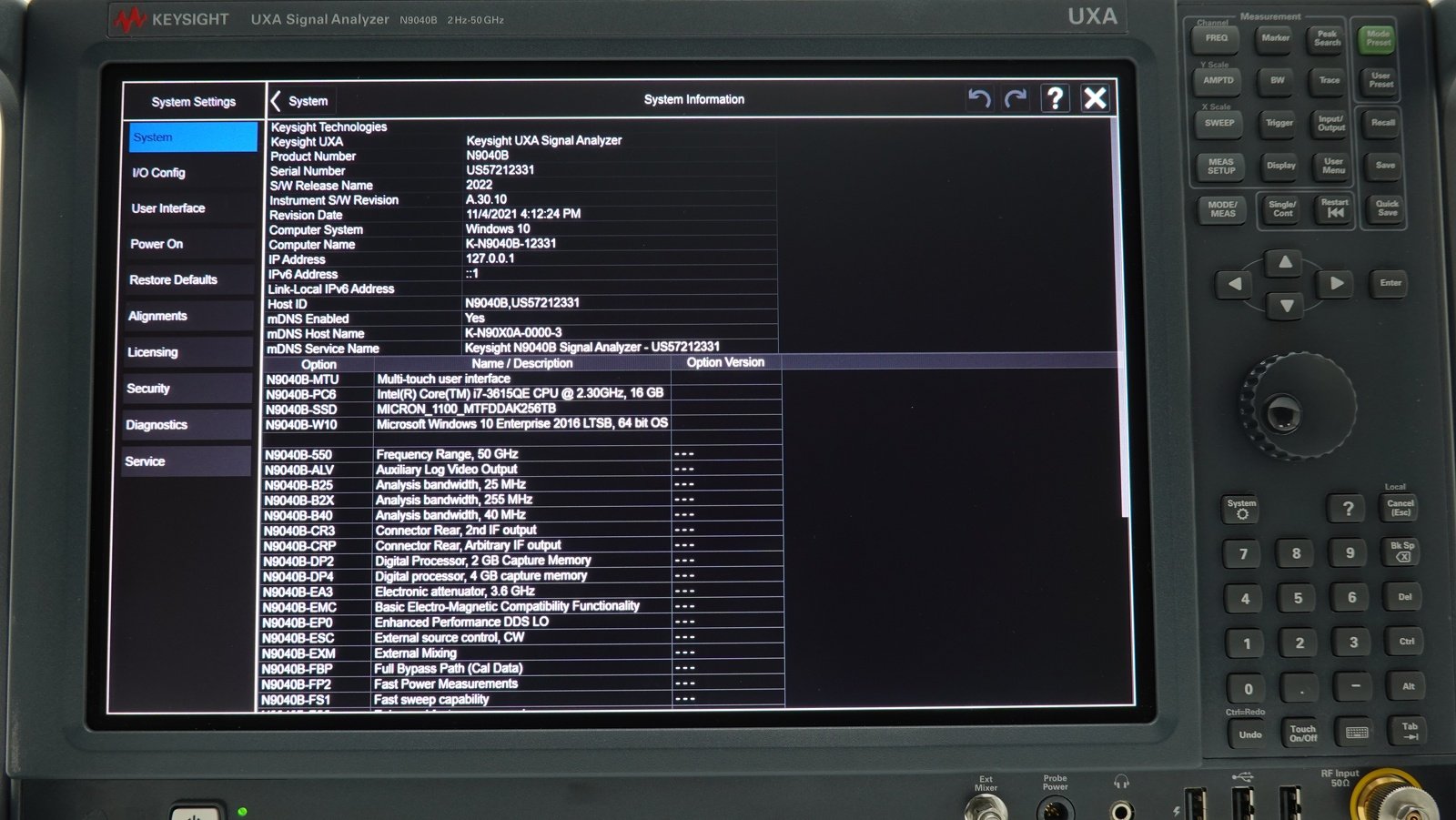Click the hardware help question mark key

1348,508
